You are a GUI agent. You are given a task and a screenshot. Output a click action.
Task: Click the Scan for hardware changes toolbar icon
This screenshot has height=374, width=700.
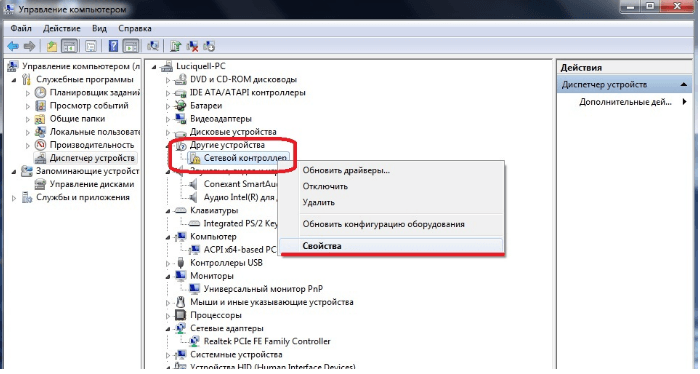pyautogui.click(x=153, y=46)
